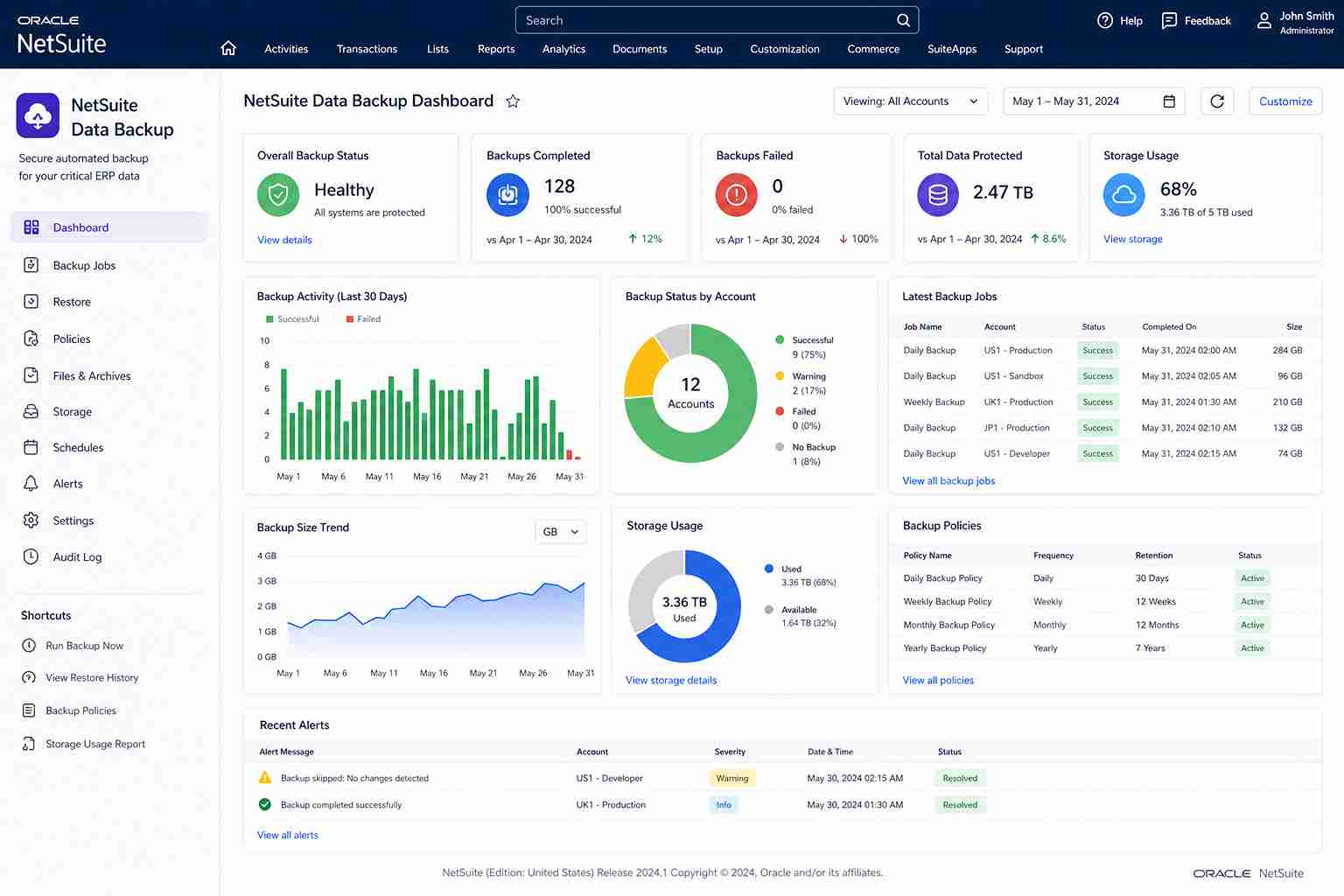Viewport: 1344px width, 896px height.
Task: Click UK1 - Production in Recent Alerts
Action: pyautogui.click(x=611, y=805)
